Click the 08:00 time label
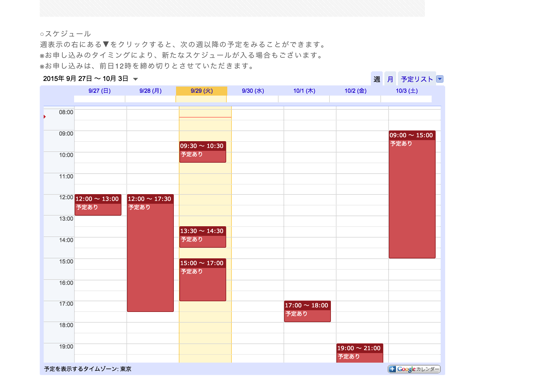548x381 pixels. [x=66, y=112]
